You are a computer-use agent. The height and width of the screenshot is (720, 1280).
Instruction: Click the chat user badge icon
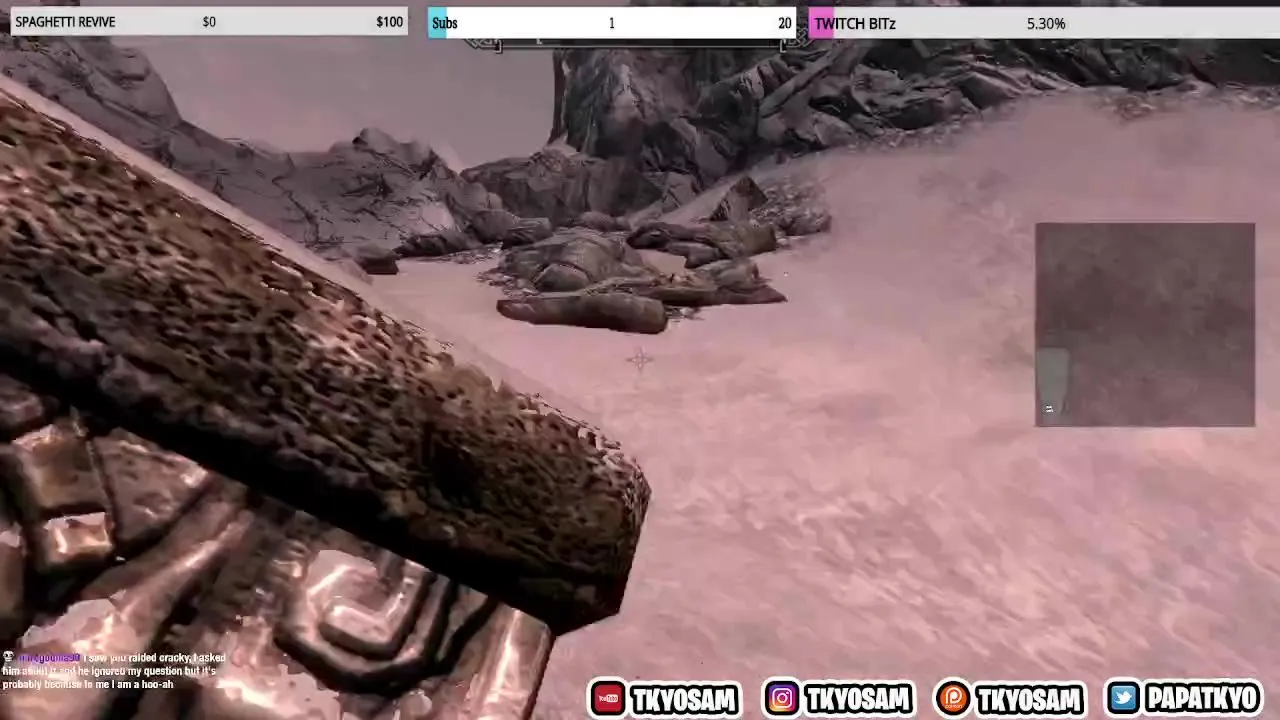pos(8,657)
